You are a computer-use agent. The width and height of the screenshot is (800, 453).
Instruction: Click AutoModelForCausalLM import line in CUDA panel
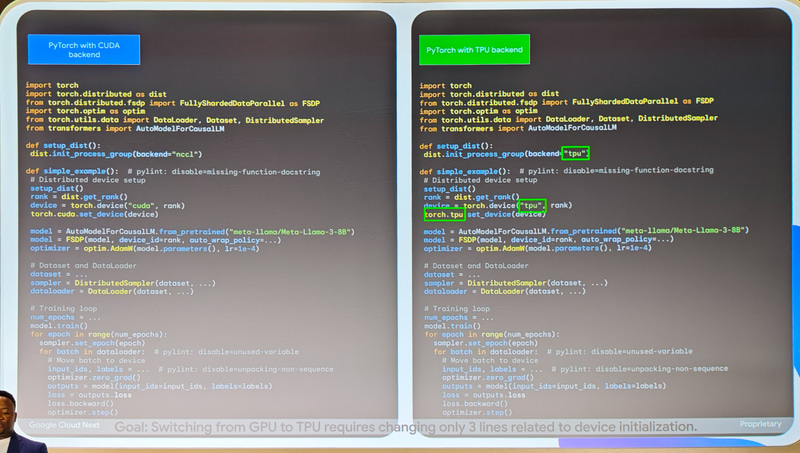(125, 129)
